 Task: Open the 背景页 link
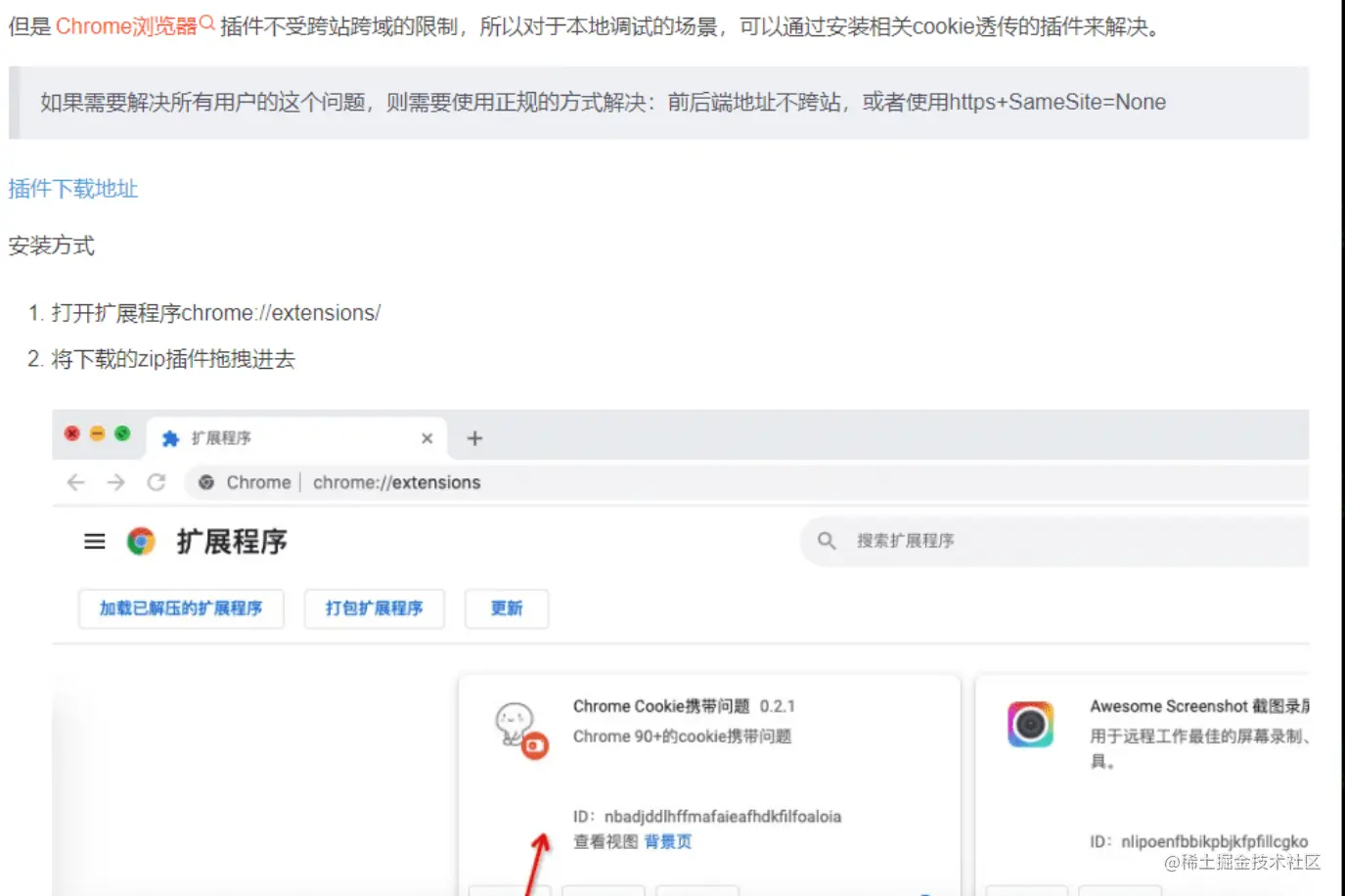668,841
